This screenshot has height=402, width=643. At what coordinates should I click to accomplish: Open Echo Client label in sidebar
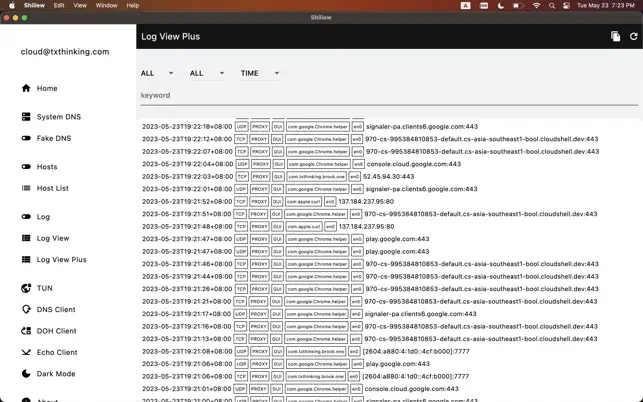coord(57,352)
